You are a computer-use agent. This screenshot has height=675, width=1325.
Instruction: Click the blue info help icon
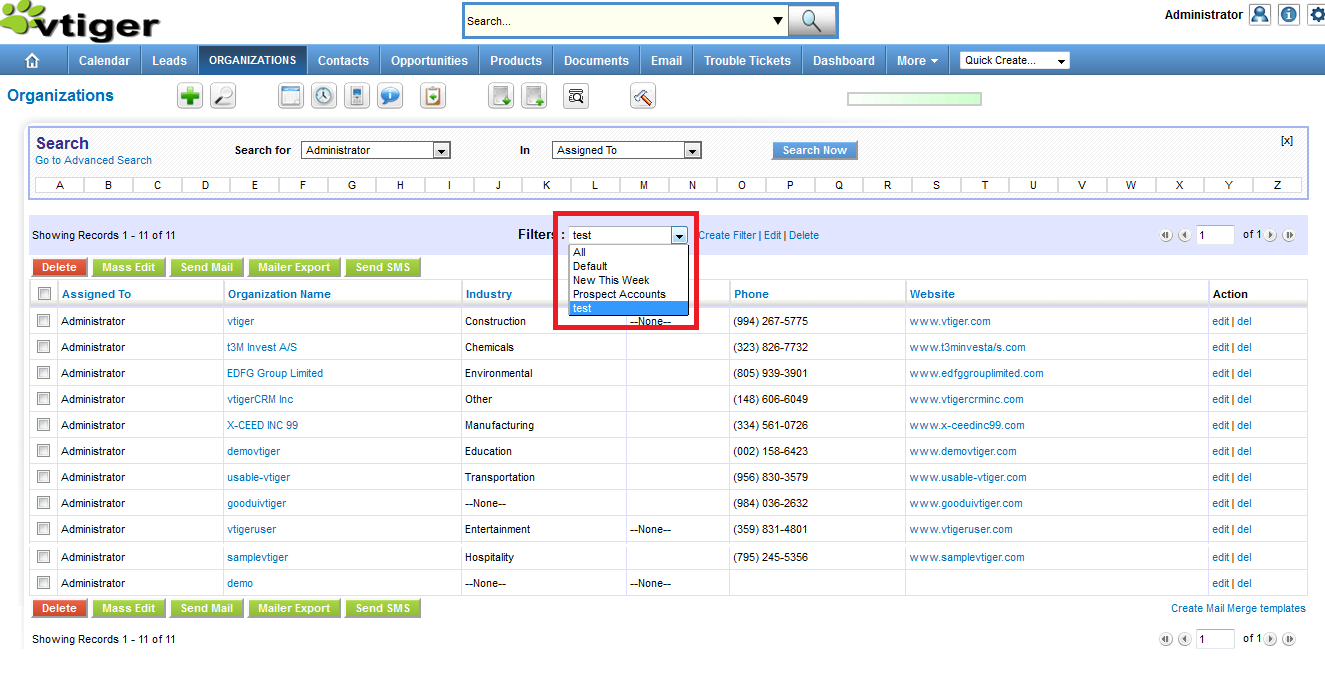(x=1289, y=15)
